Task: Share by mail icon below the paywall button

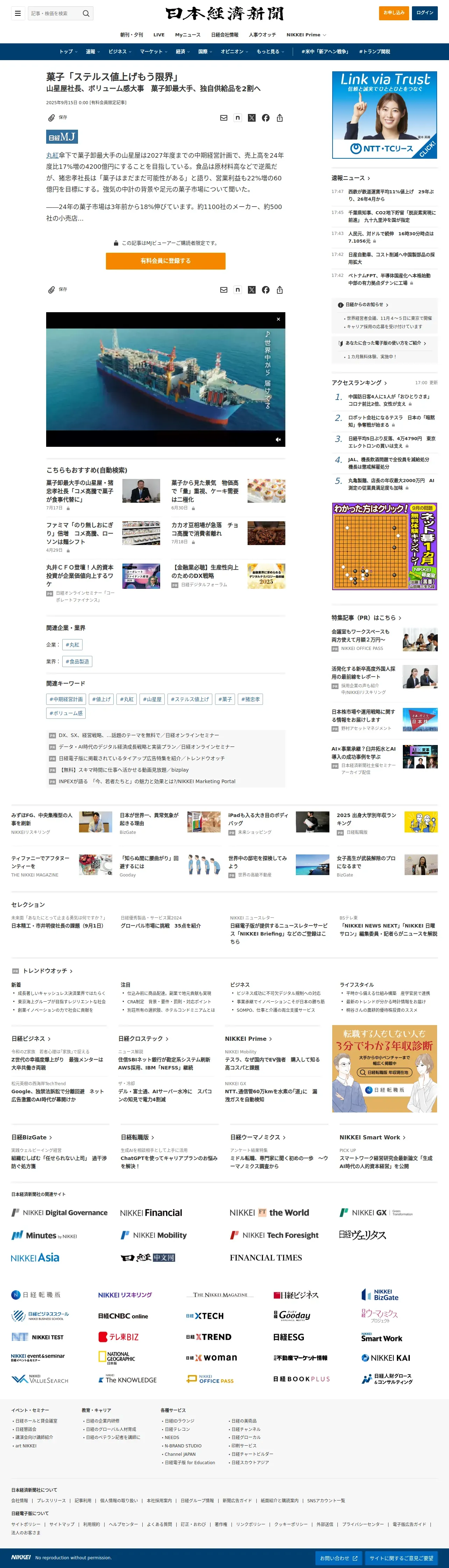Action: [x=223, y=290]
